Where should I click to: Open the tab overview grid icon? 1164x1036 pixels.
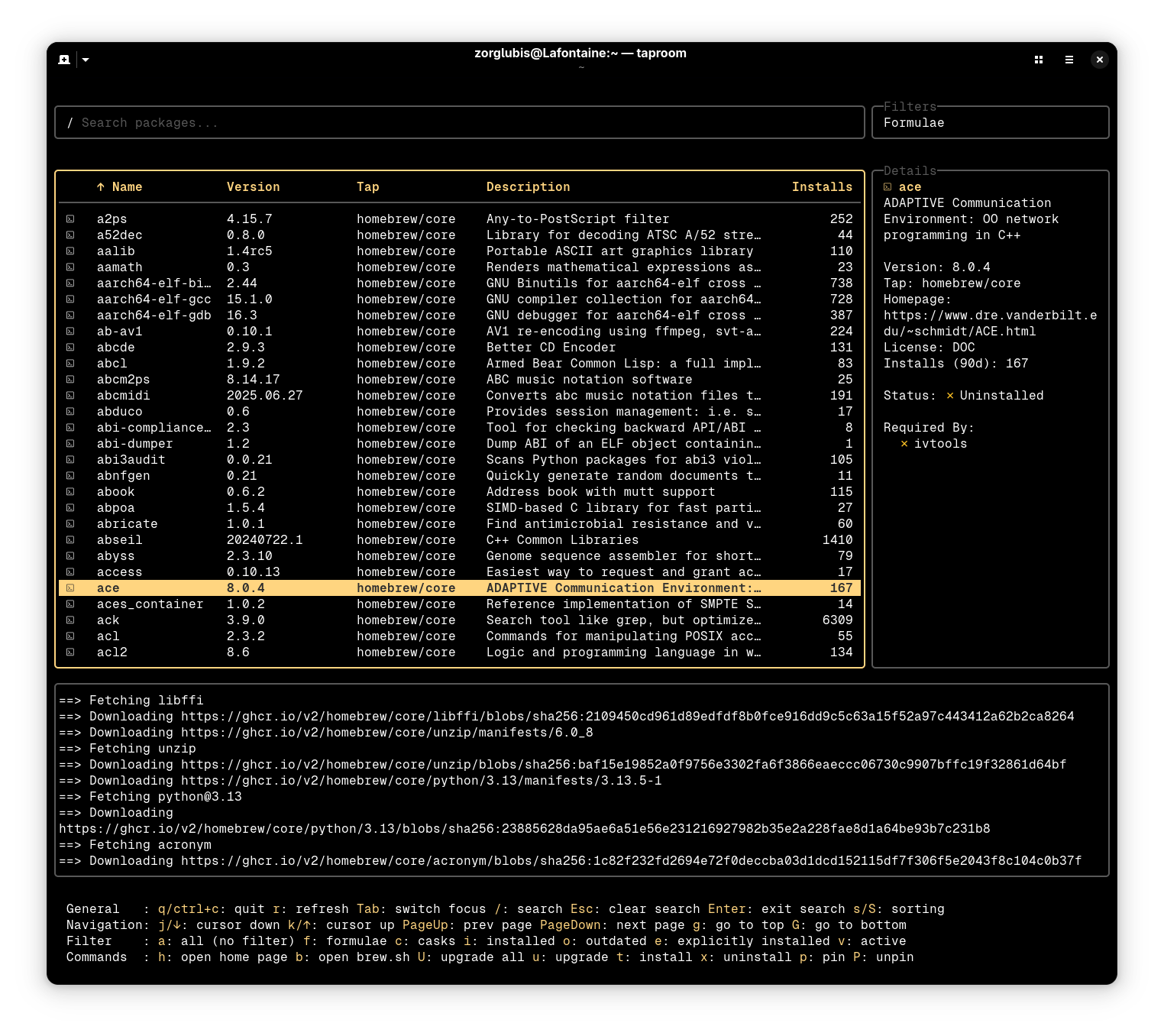1039,60
